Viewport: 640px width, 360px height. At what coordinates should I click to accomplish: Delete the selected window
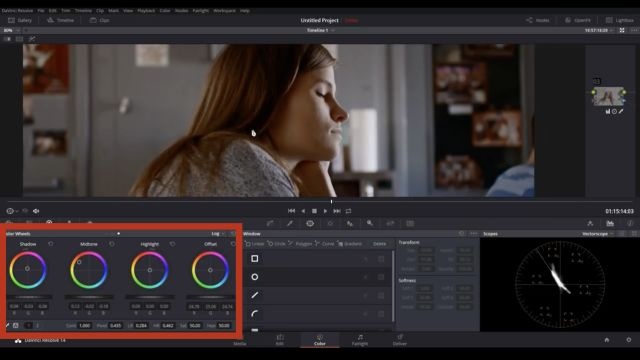[x=379, y=244]
